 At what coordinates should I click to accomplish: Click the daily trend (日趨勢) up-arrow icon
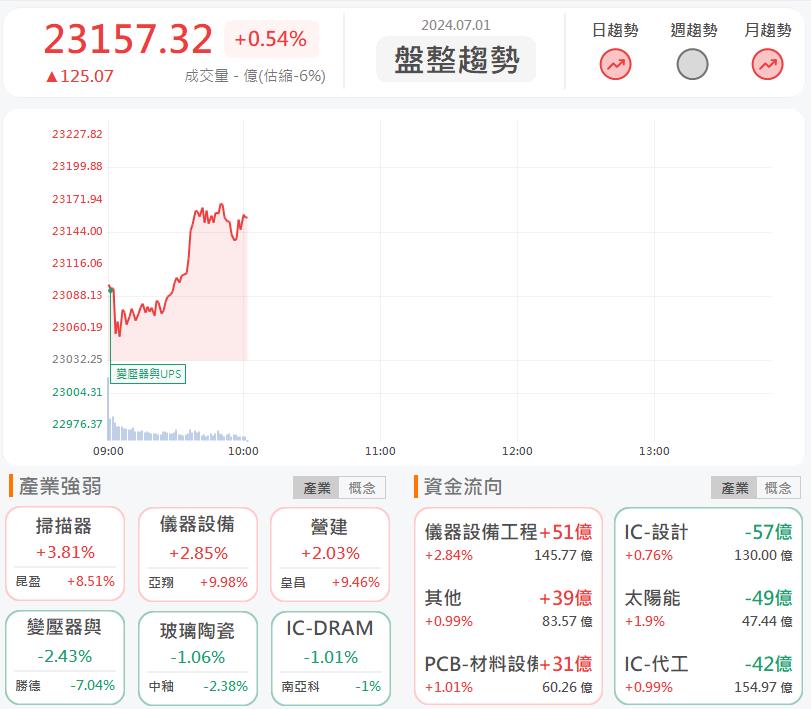pyautogui.click(x=615, y=64)
